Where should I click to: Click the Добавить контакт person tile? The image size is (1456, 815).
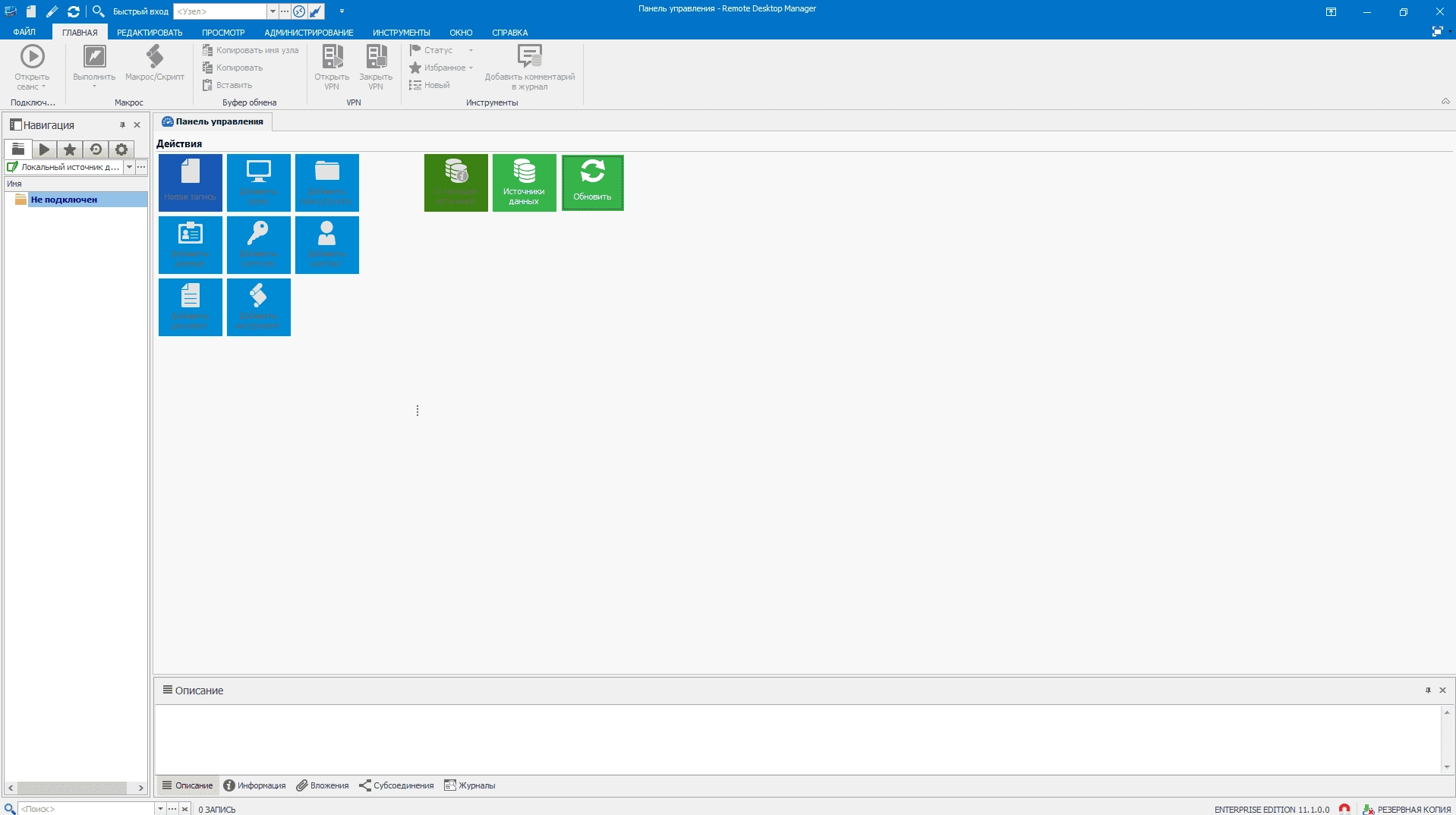click(x=326, y=245)
